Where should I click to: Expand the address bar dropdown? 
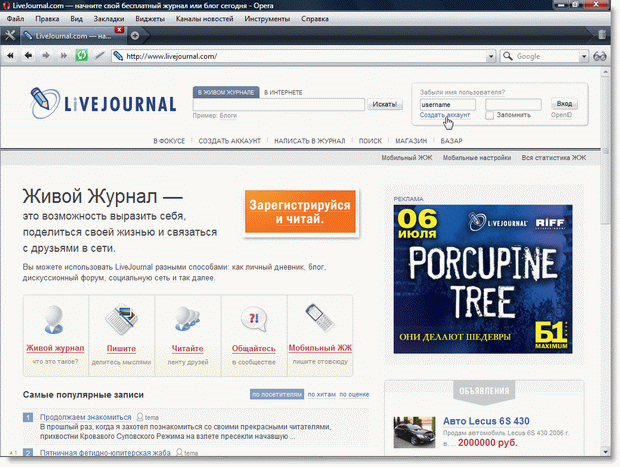(491, 57)
